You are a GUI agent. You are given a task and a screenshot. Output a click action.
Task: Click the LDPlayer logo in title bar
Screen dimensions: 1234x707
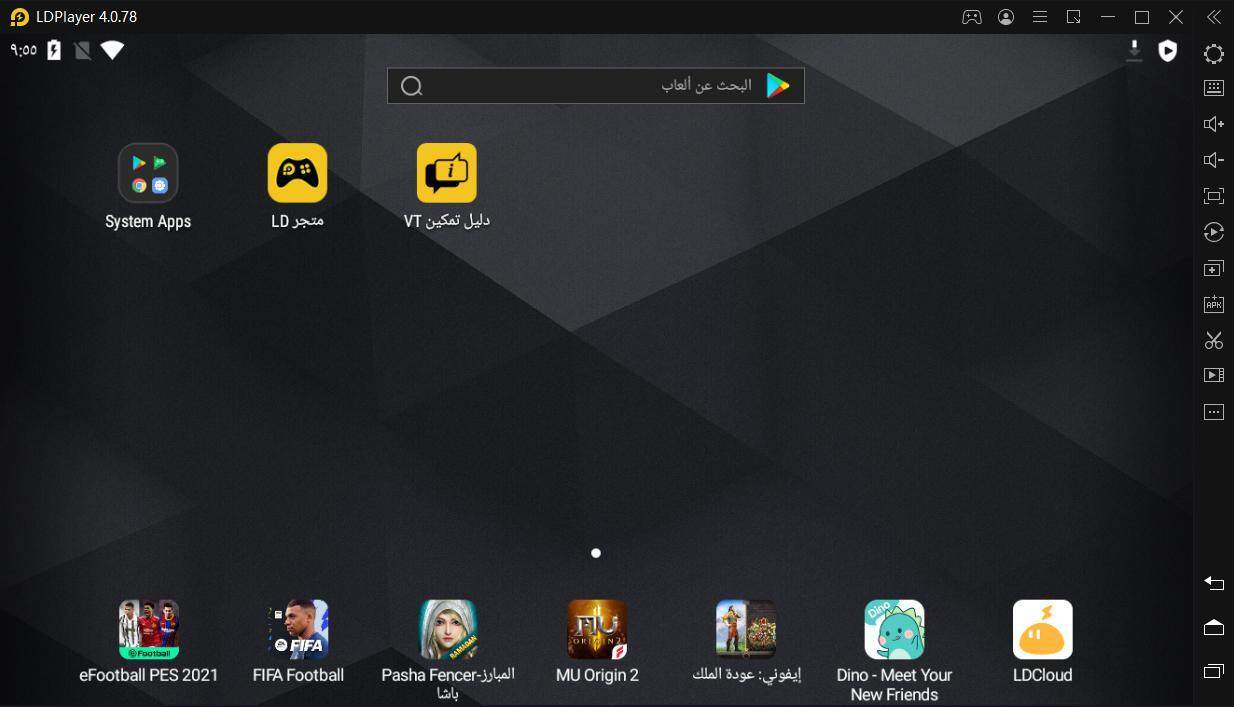coord(19,17)
